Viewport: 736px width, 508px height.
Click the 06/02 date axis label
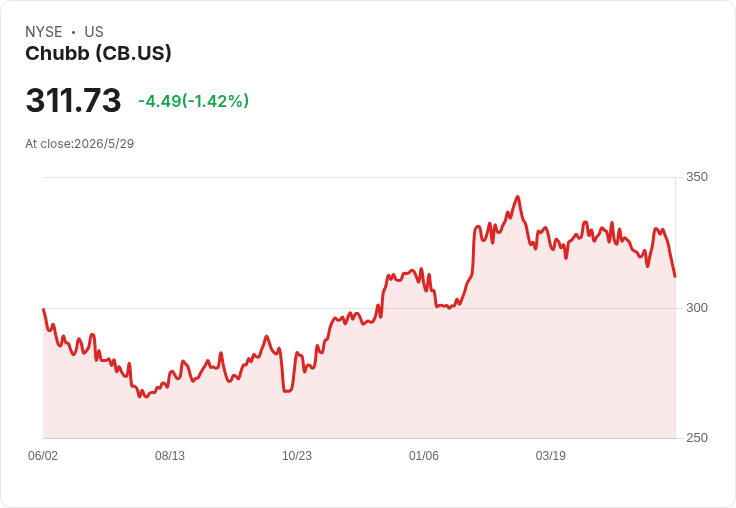pos(43,456)
